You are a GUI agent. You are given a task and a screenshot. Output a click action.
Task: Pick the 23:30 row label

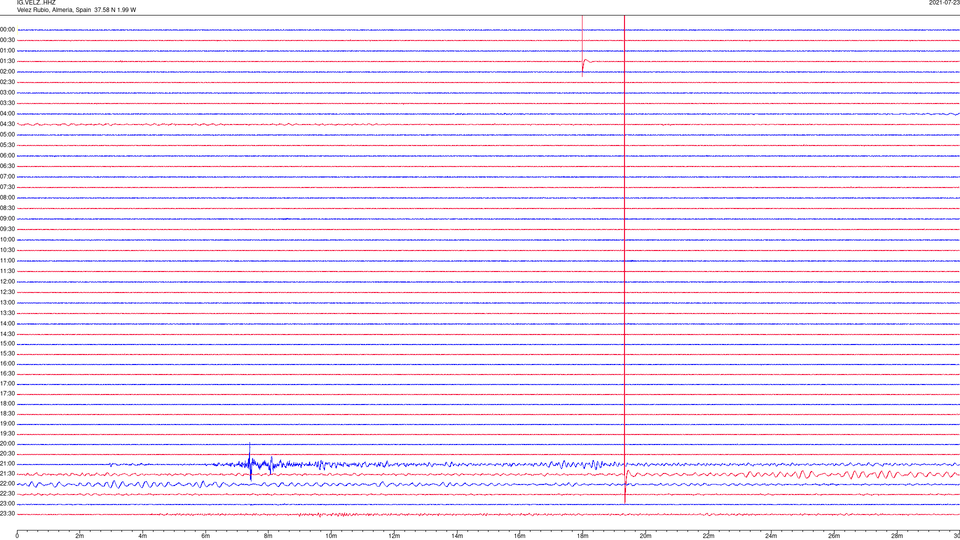pos(7,514)
